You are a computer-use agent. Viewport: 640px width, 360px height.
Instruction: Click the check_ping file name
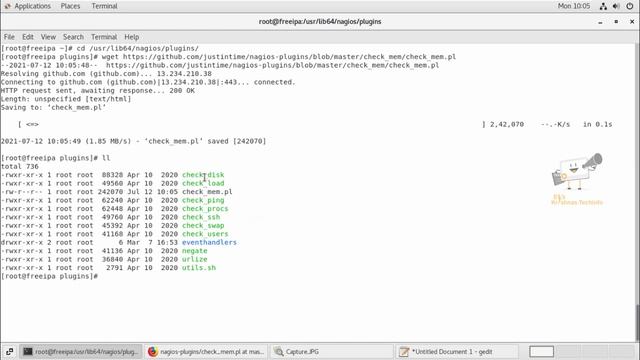pyautogui.click(x=203, y=200)
